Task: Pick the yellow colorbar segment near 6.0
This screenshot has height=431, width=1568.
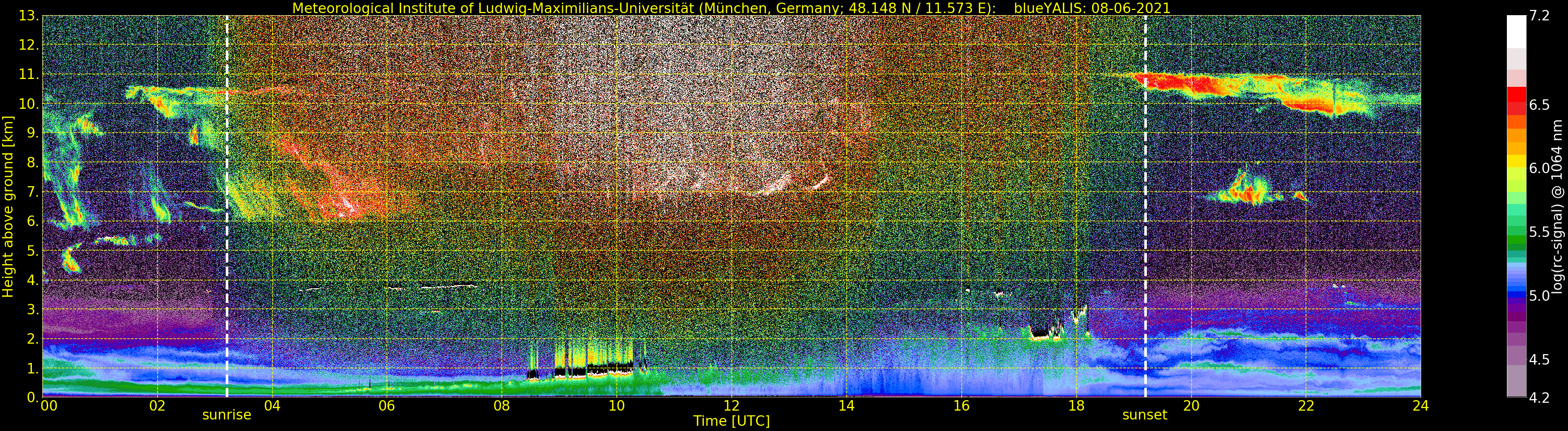Action: click(1516, 162)
